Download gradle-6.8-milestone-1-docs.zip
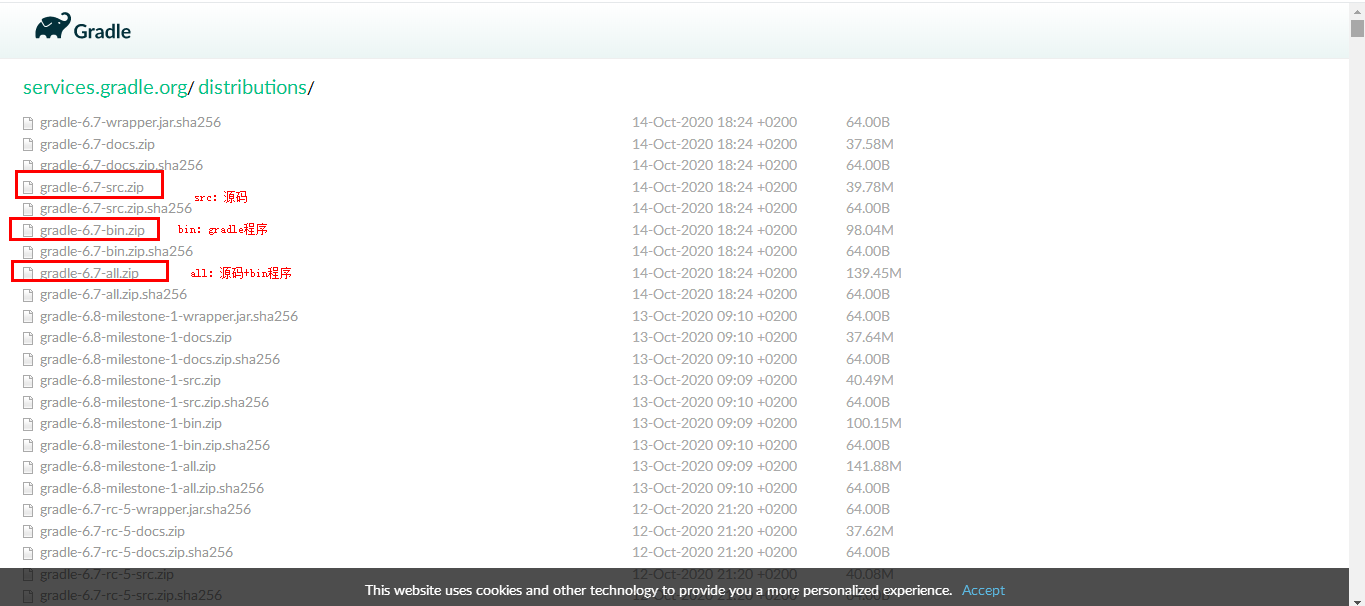Screen dimensions: 1365x606 (136, 337)
